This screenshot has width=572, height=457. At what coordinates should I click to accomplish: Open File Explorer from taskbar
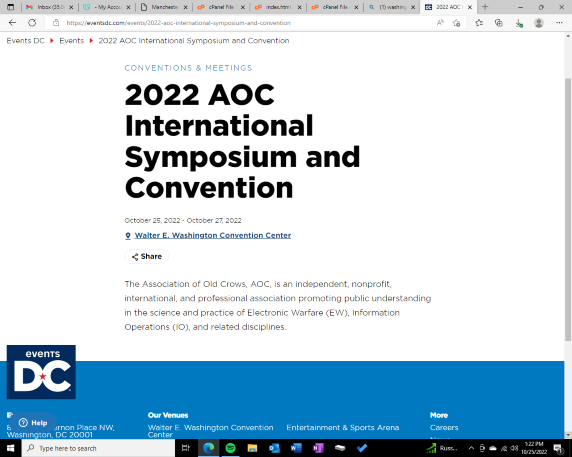pyautogui.click(x=252, y=448)
